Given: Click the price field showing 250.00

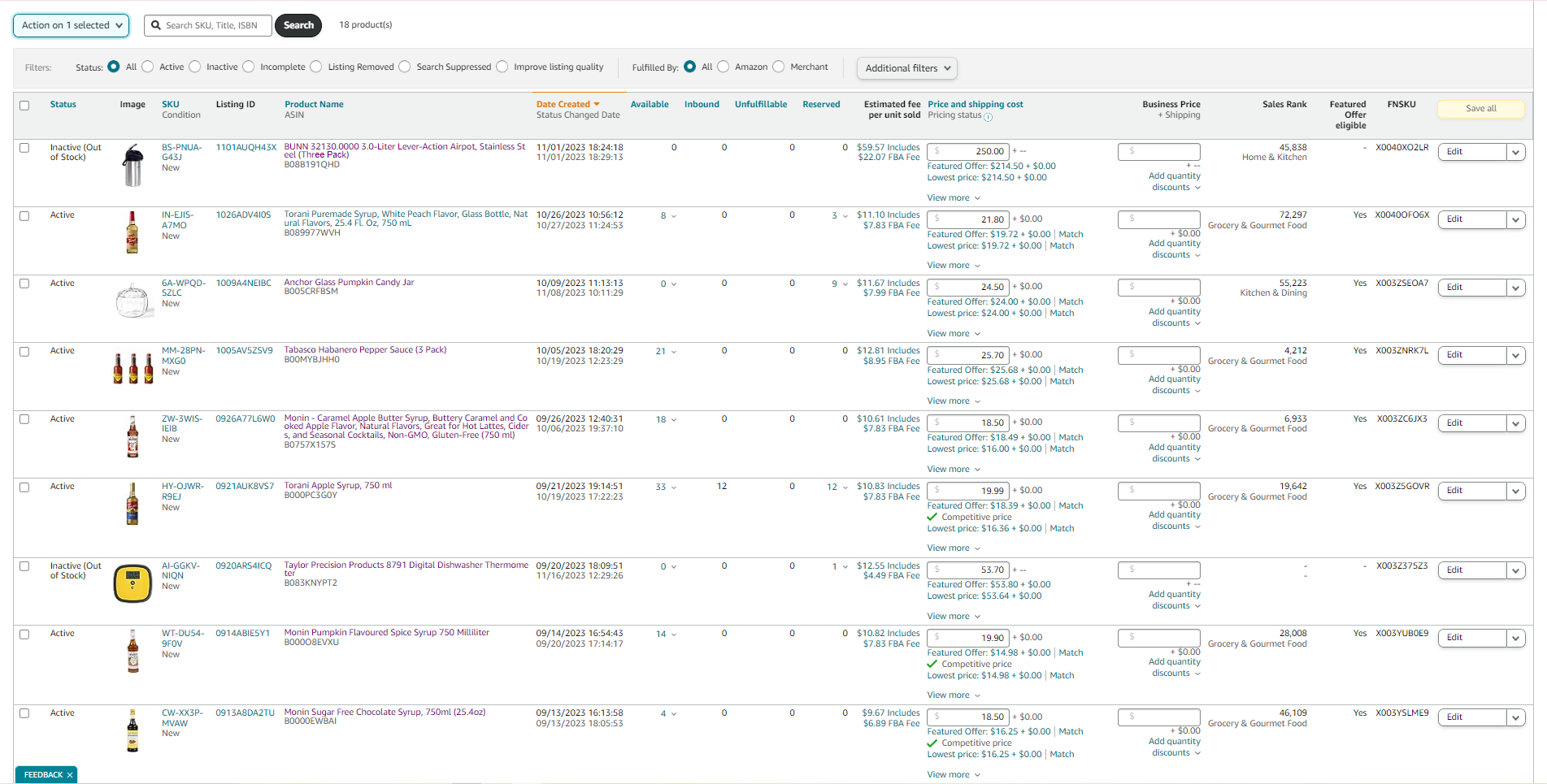Looking at the screenshot, I should [x=968, y=151].
